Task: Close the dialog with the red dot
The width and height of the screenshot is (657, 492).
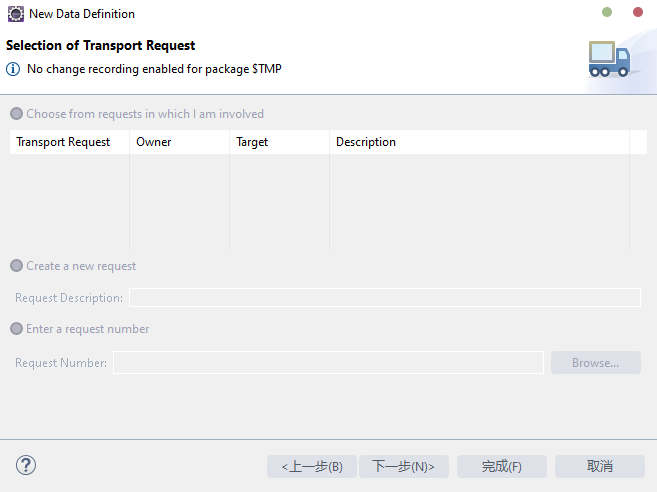Action: pos(638,13)
